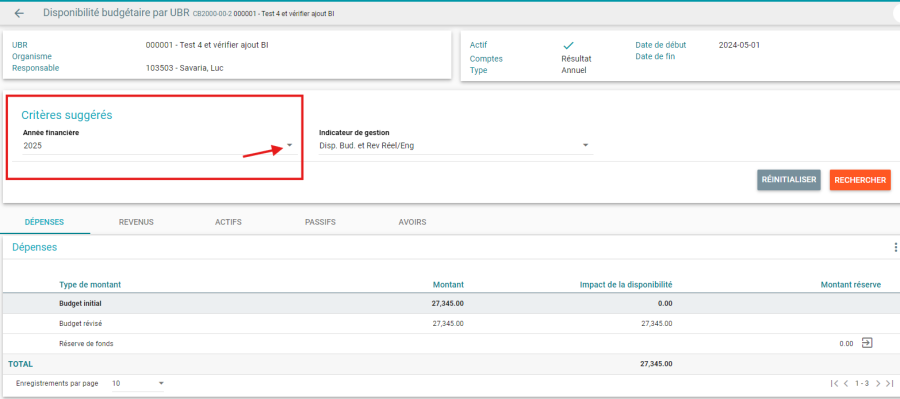Go to the next page of records
900x399 pixels.
pyautogui.click(x=878, y=383)
